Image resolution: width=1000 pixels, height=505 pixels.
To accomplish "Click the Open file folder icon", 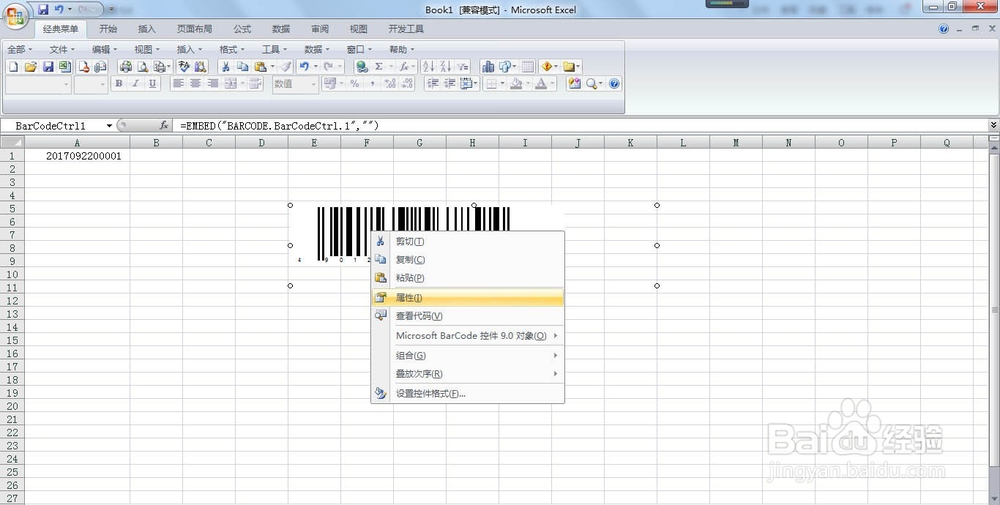I will (x=31, y=66).
